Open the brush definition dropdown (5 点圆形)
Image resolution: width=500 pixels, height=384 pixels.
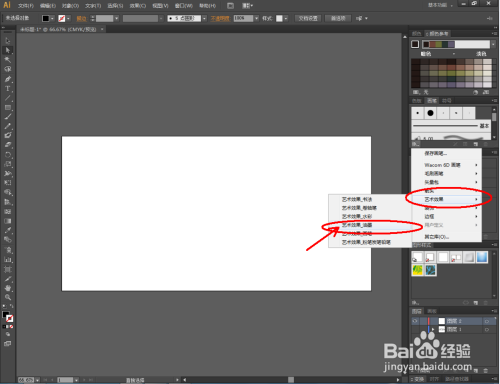(204, 19)
